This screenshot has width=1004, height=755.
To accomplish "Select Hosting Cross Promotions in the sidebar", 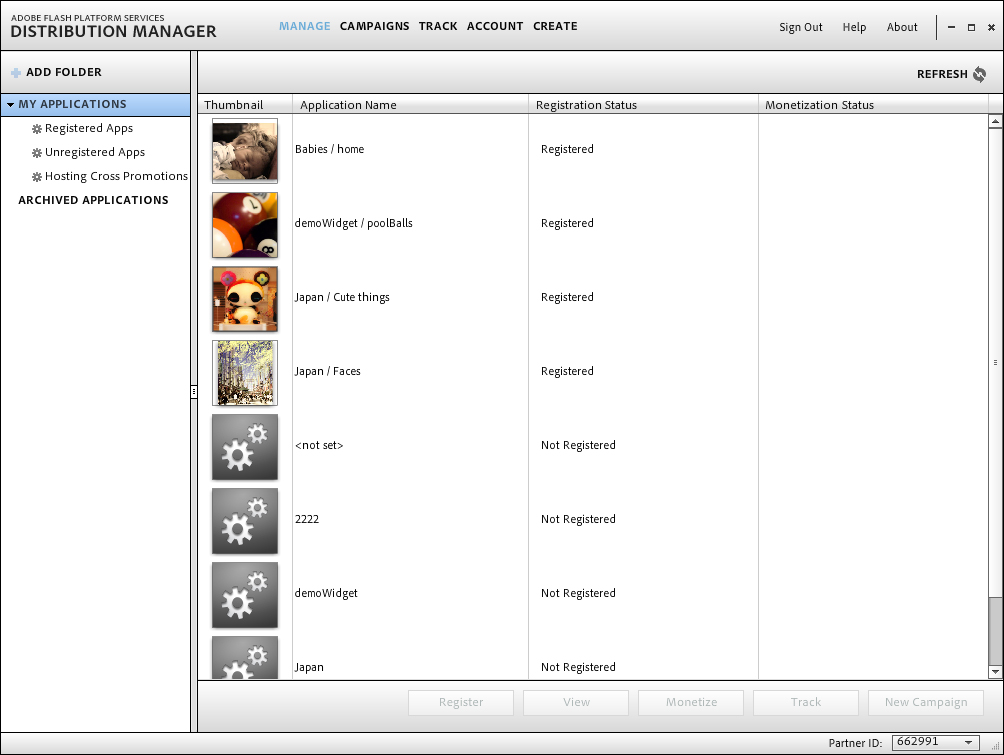I will [x=117, y=176].
